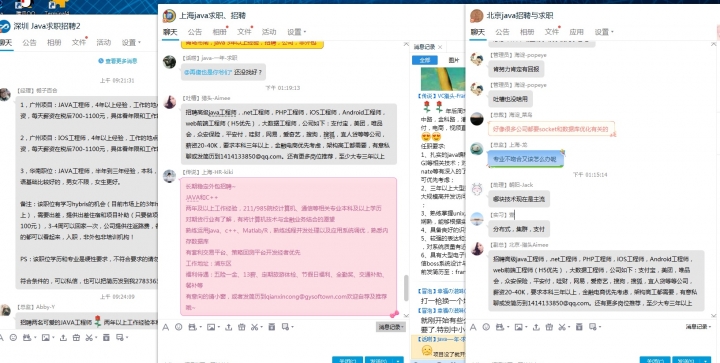The image size is (720, 363).
Task: Click avatar of 上海-龙 in the Beijing chat
Action: tap(477, 148)
